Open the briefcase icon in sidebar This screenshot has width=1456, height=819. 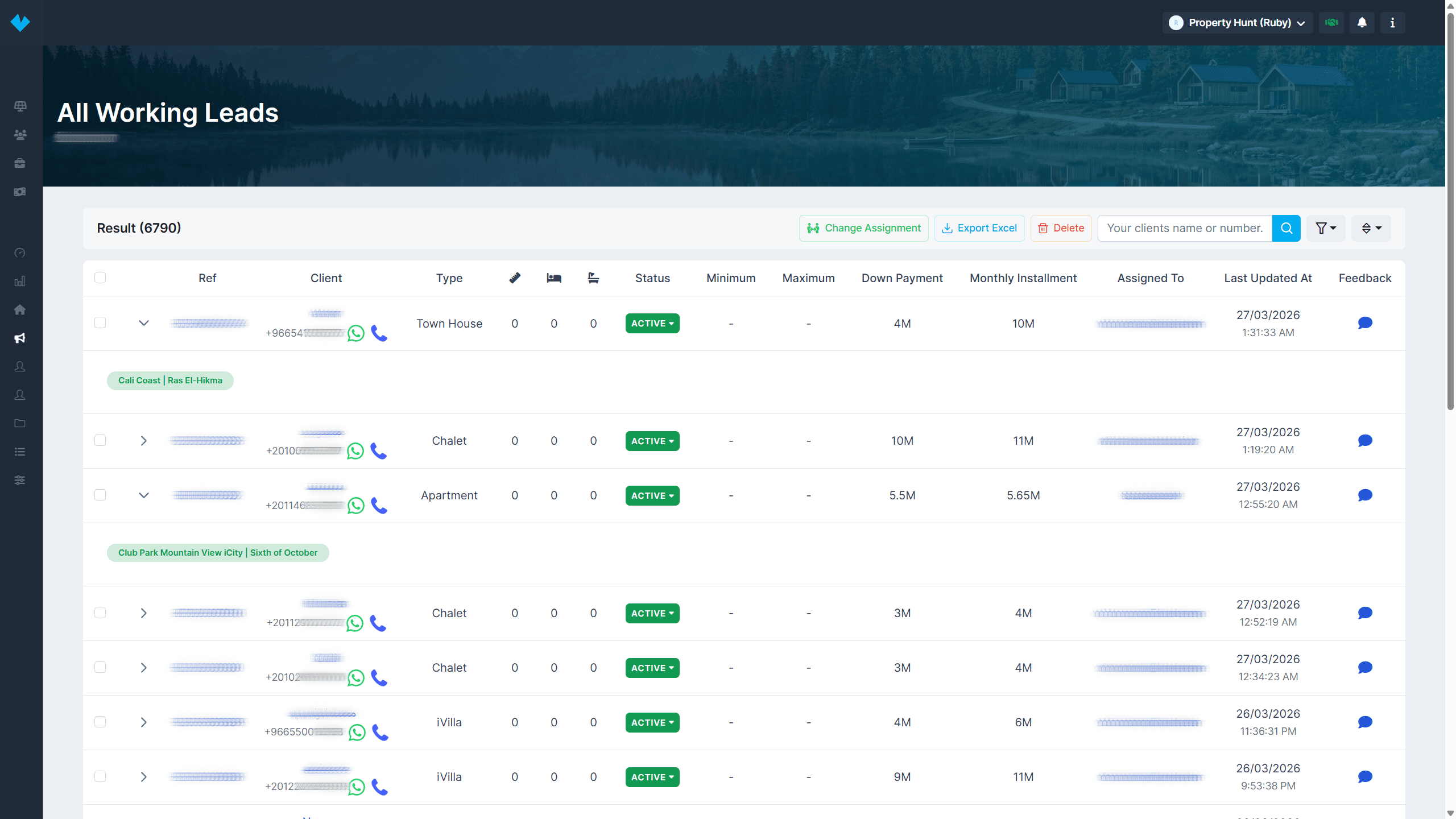point(20,163)
